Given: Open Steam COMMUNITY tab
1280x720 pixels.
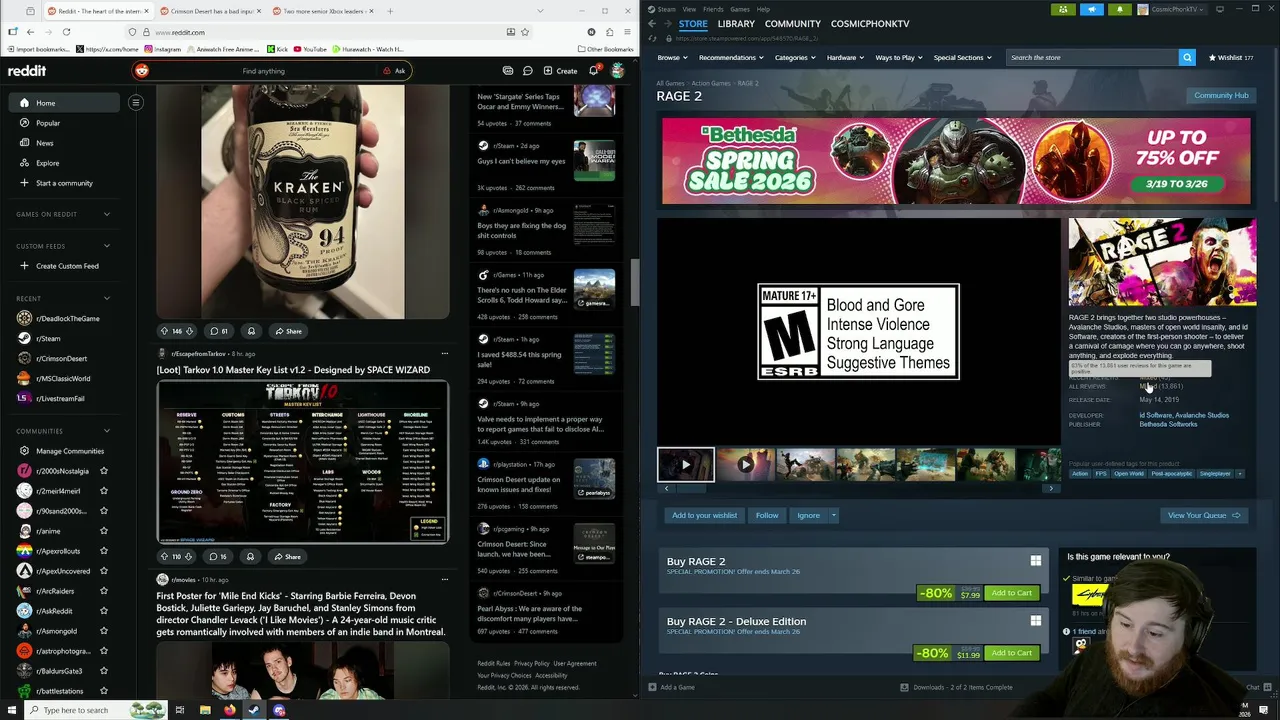Looking at the screenshot, I should 793,23.
